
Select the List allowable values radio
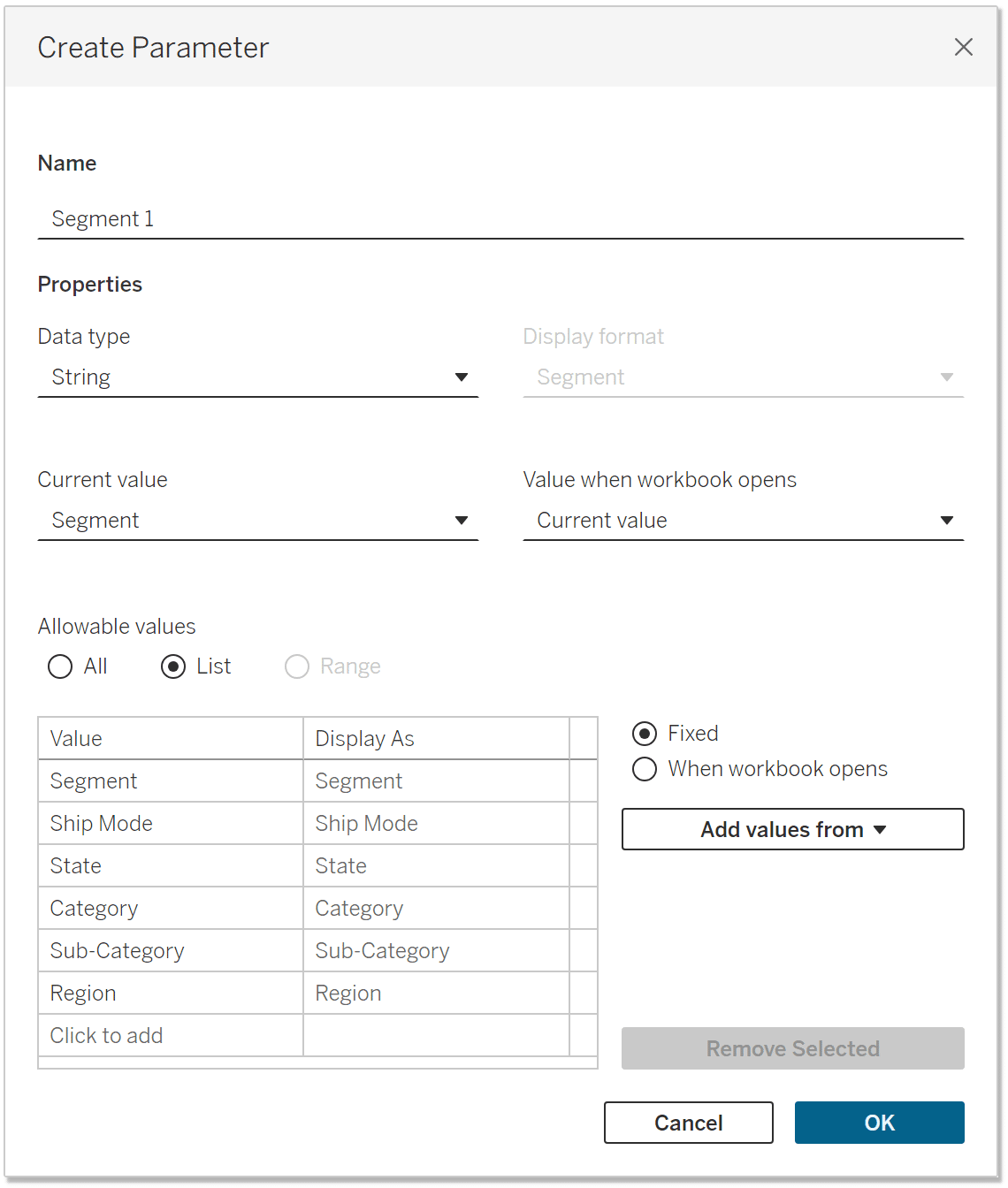(173, 666)
